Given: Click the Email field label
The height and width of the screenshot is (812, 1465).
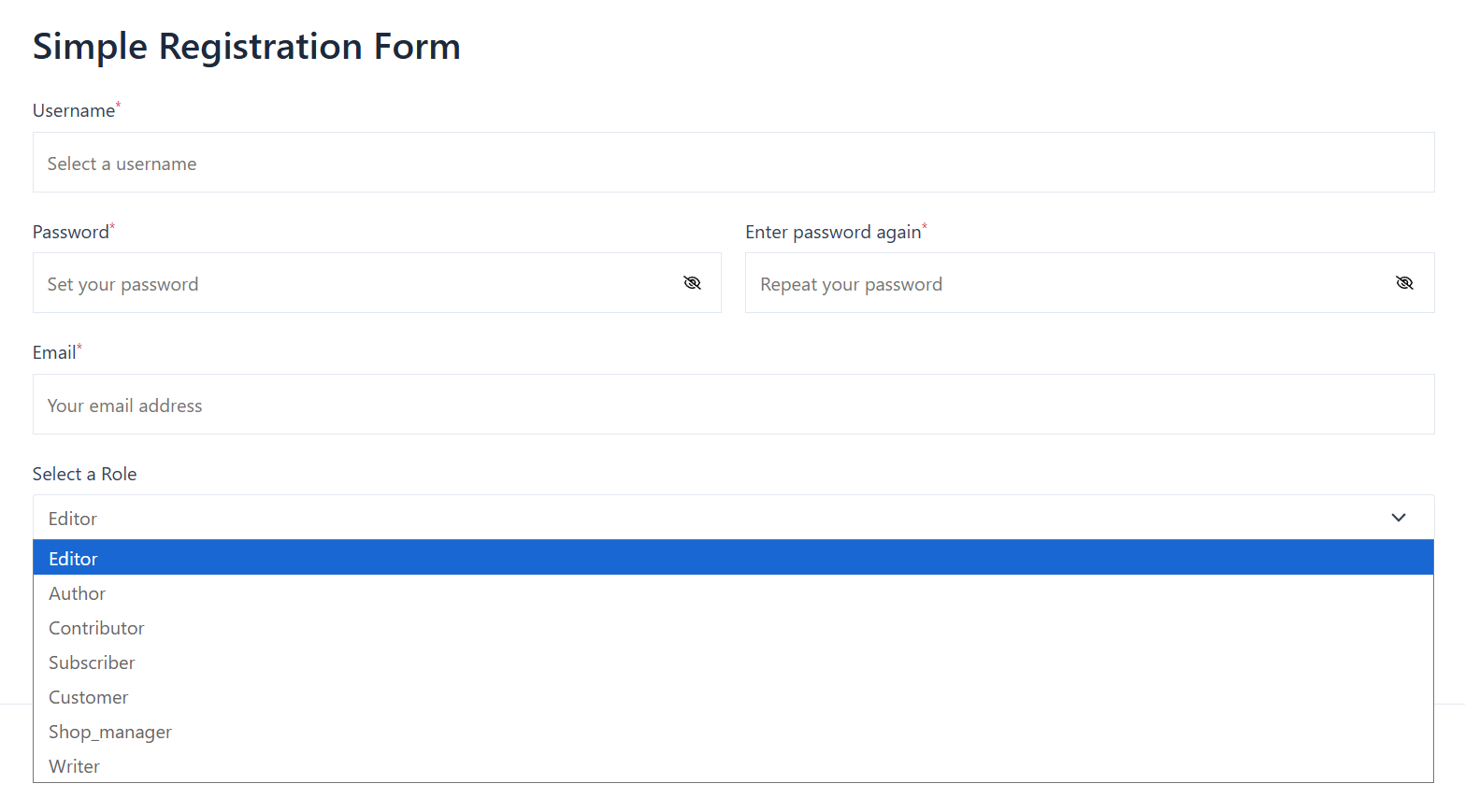Looking at the screenshot, I should click(x=54, y=353).
